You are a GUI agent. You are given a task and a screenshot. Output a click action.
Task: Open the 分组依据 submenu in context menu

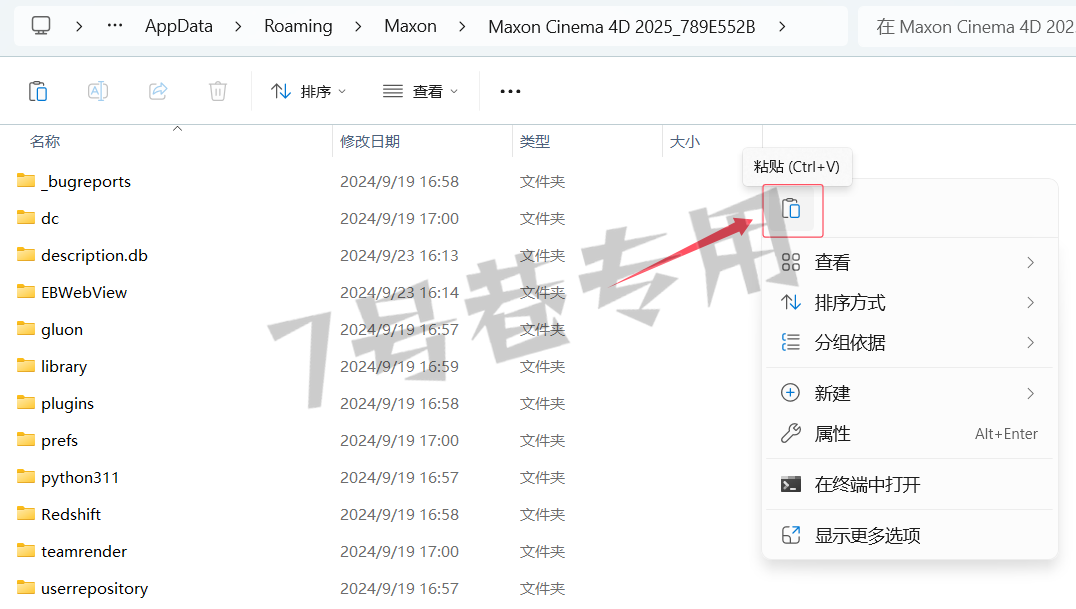click(x=909, y=342)
